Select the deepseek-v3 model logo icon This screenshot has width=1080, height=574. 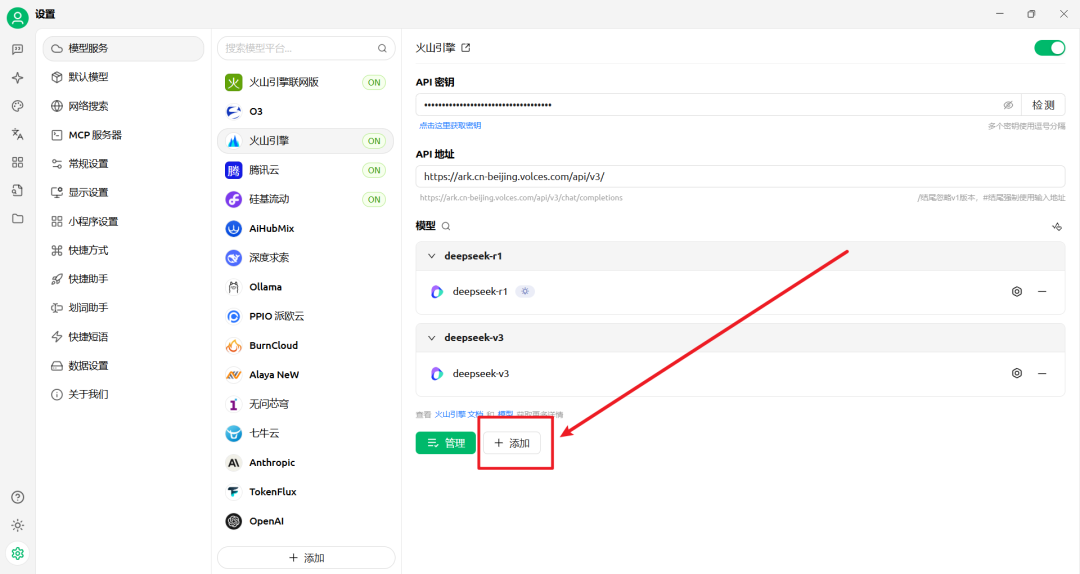pos(437,373)
